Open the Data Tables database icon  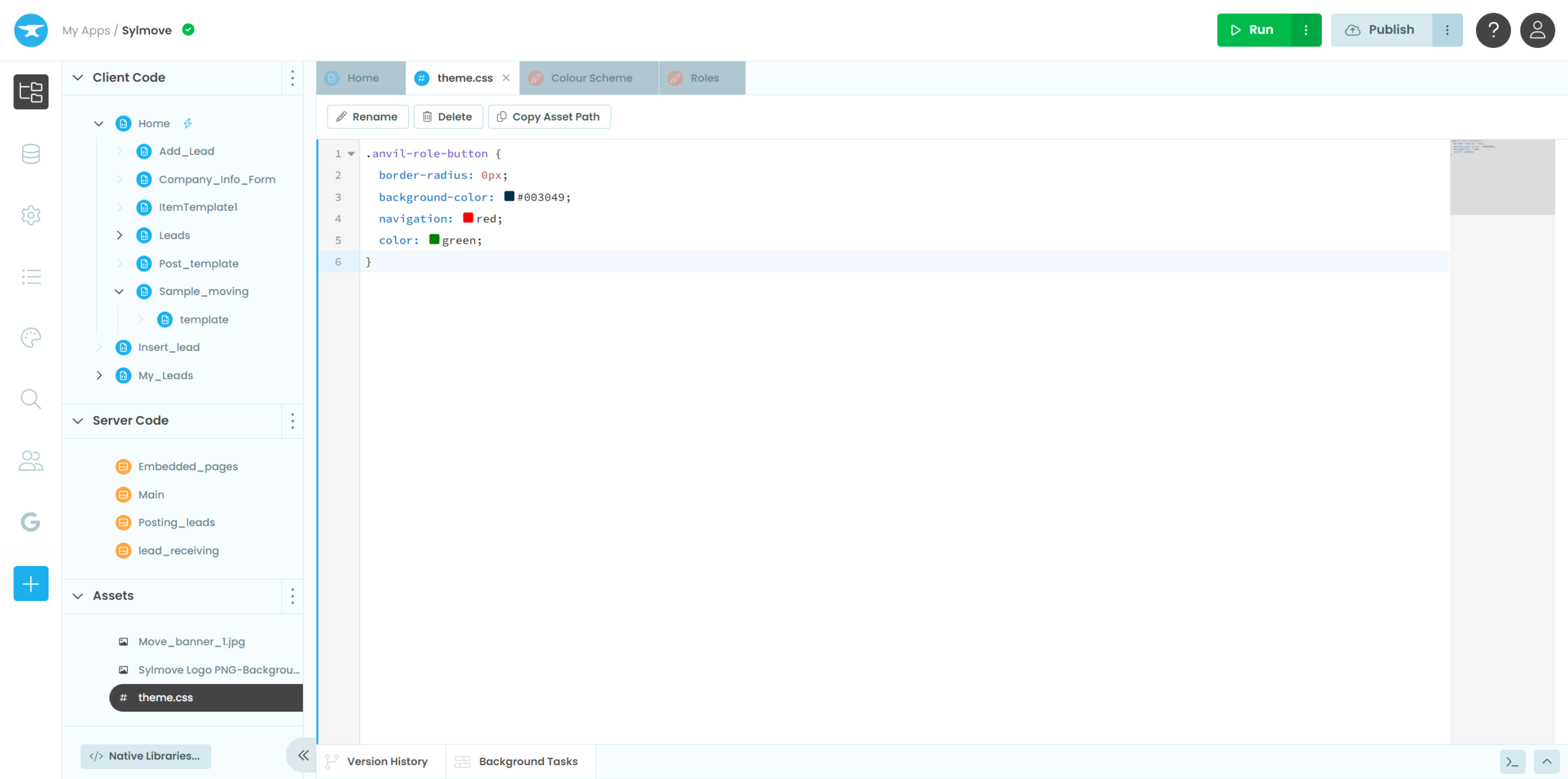(30, 154)
